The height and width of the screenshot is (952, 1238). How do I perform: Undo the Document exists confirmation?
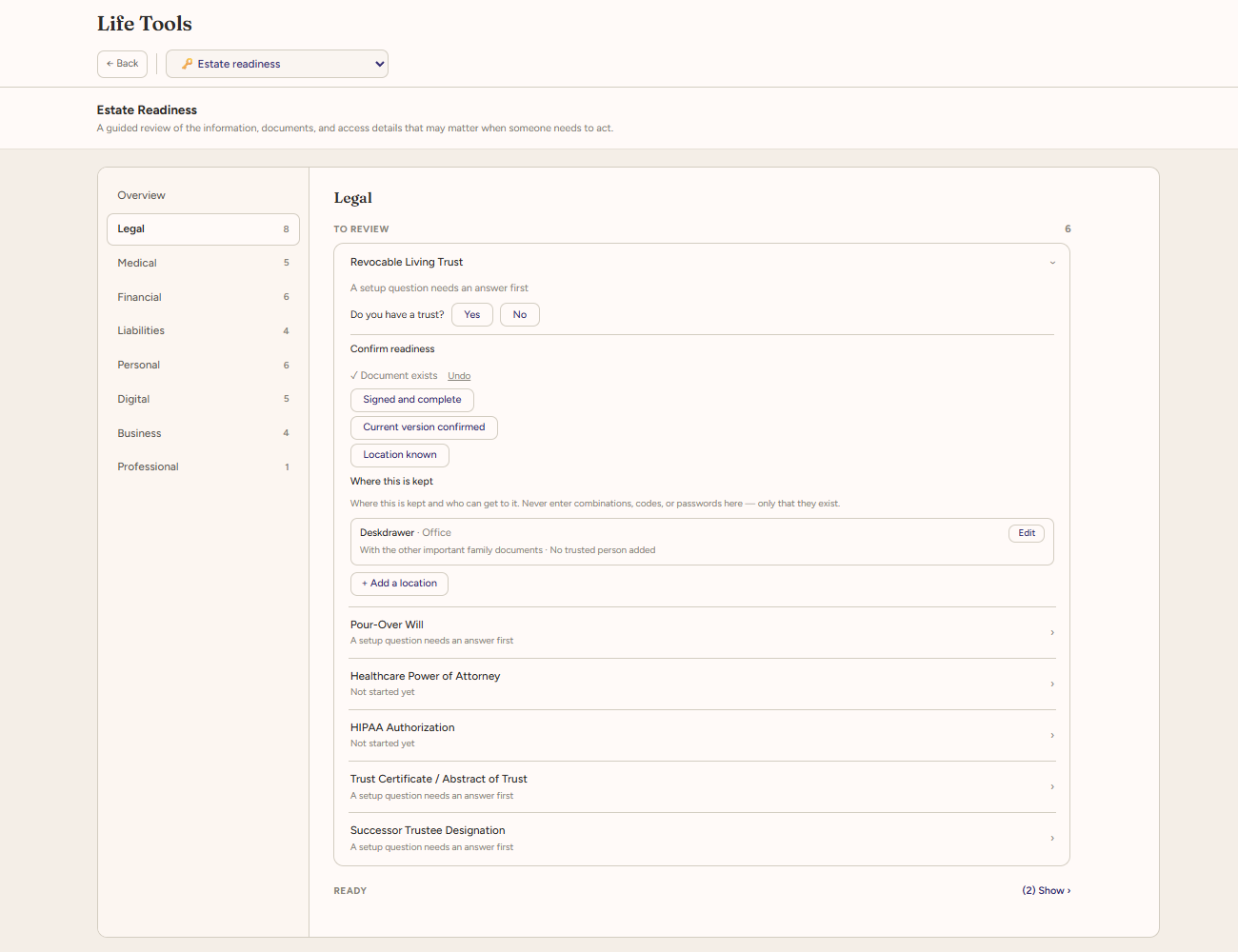[459, 376]
